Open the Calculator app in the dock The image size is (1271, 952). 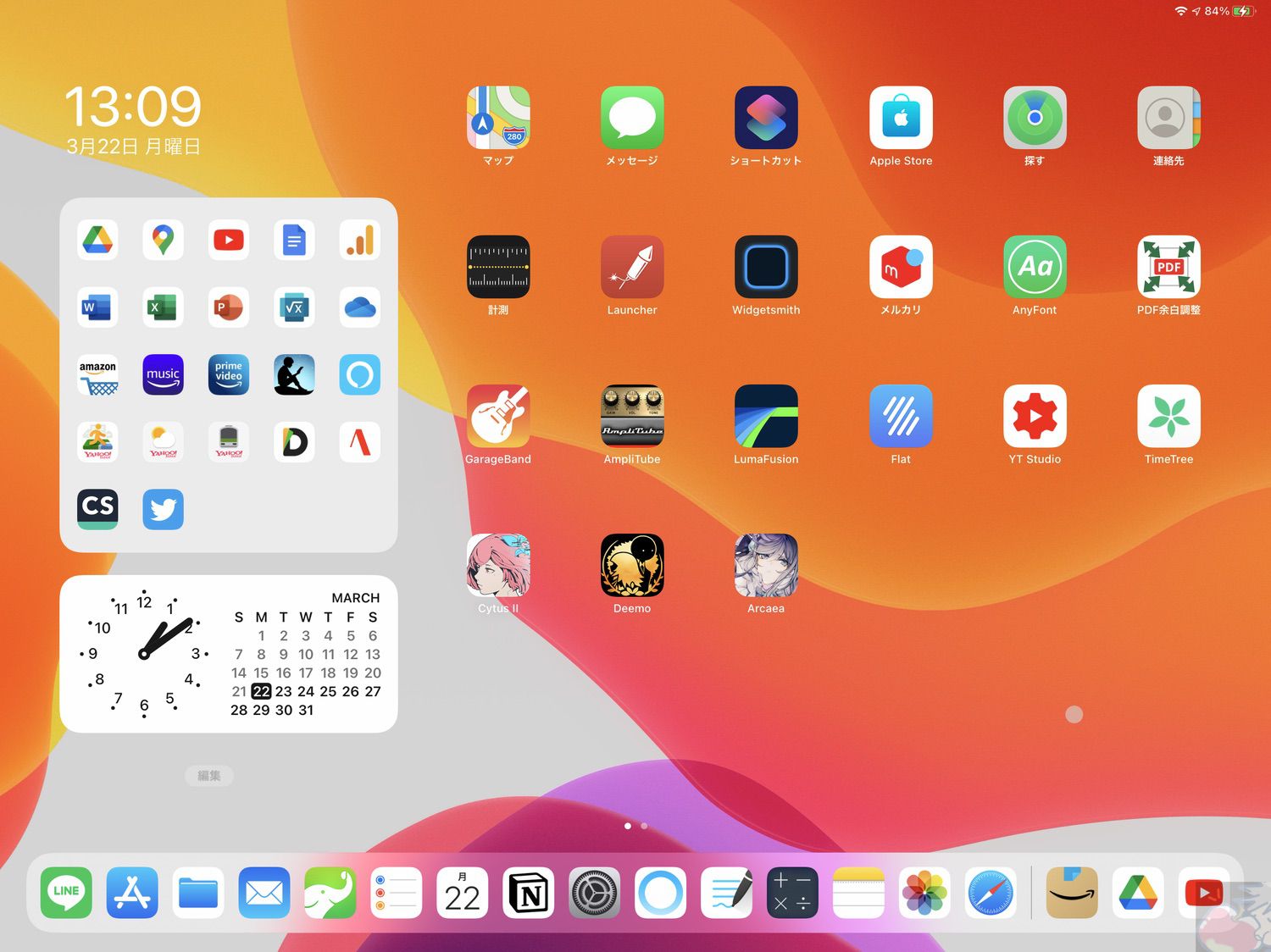tap(793, 893)
